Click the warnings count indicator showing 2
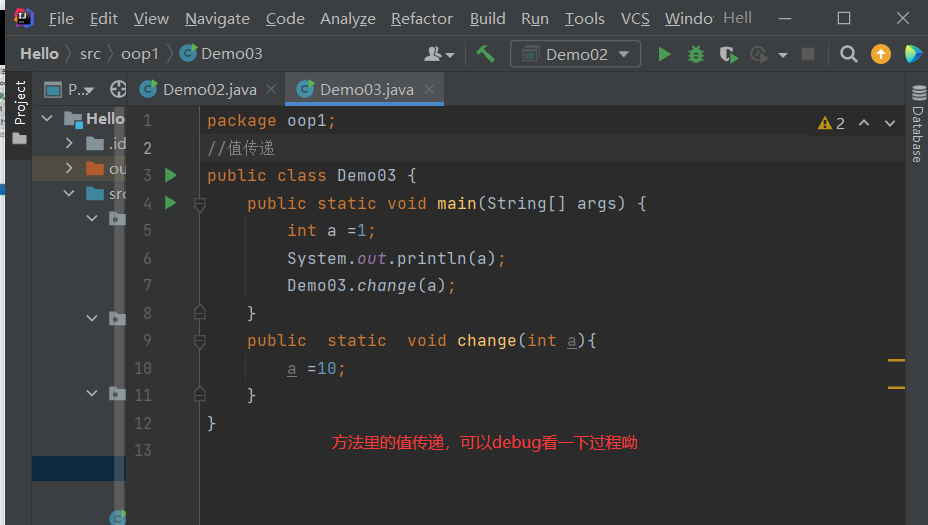 (831, 123)
